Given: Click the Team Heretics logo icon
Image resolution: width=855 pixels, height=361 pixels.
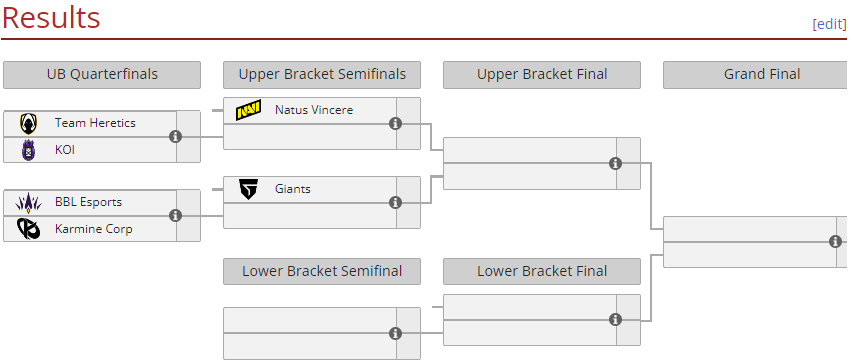Looking at the screenshot, I should (28, 124).
